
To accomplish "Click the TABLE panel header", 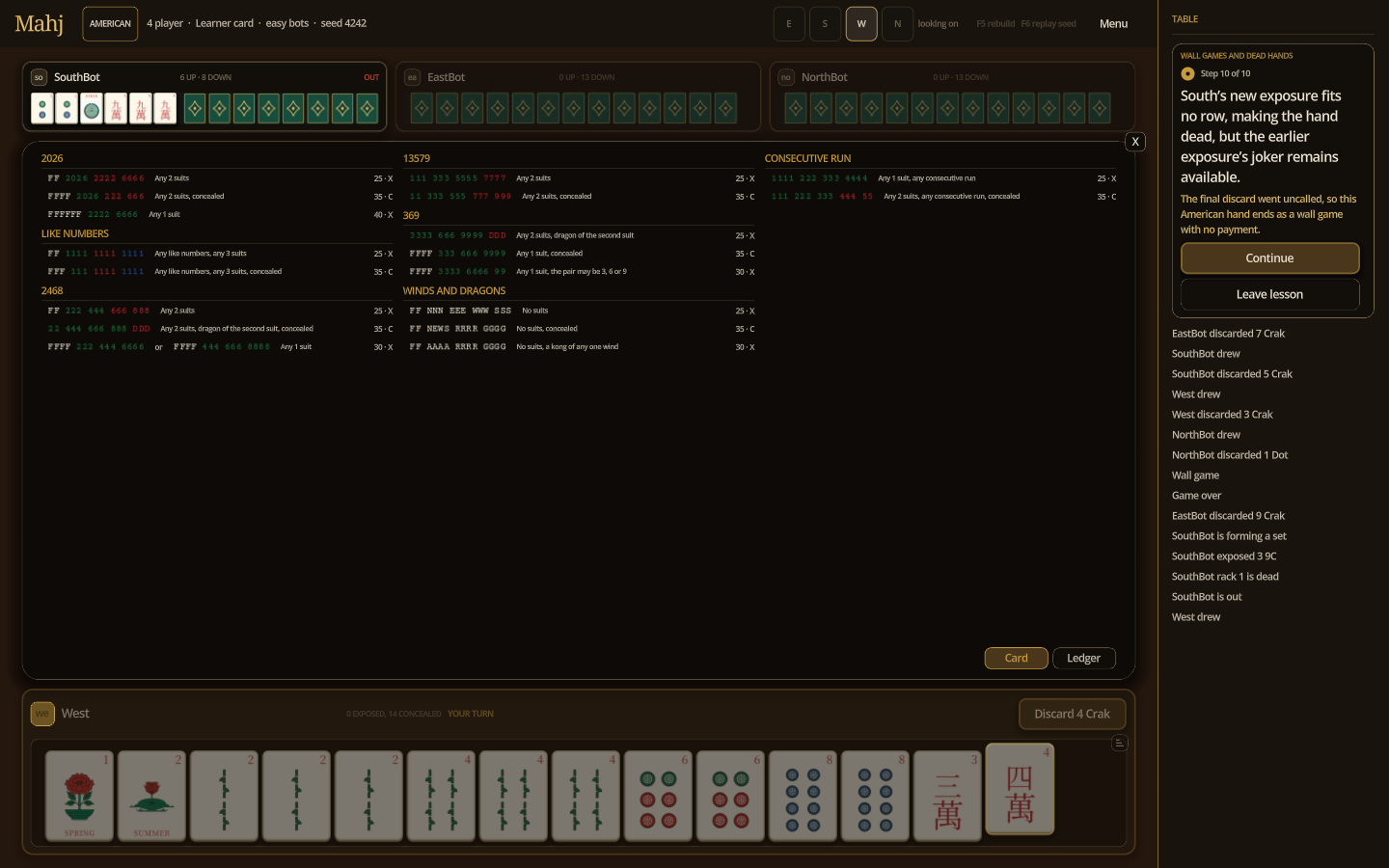I will [1185, 19].
